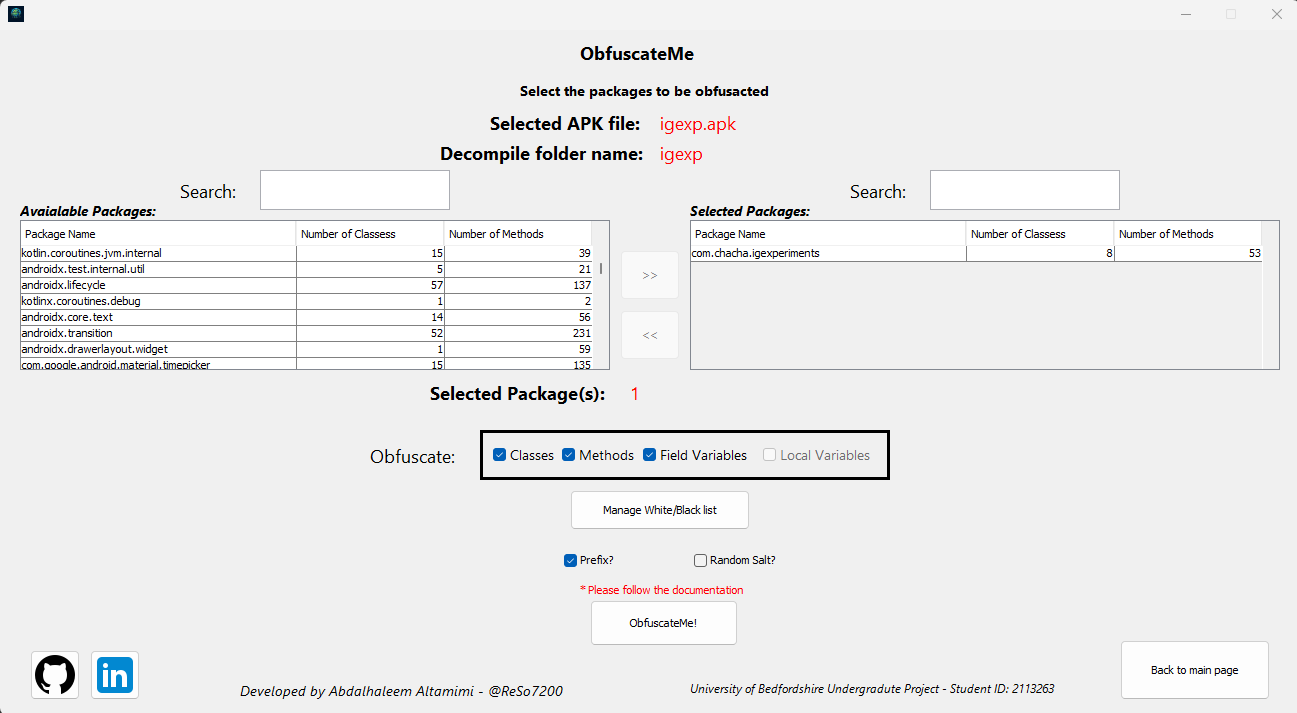This screenshot has height=713, width=1297.
Task: Click the app icon in title bar
Action: [16, 14]
